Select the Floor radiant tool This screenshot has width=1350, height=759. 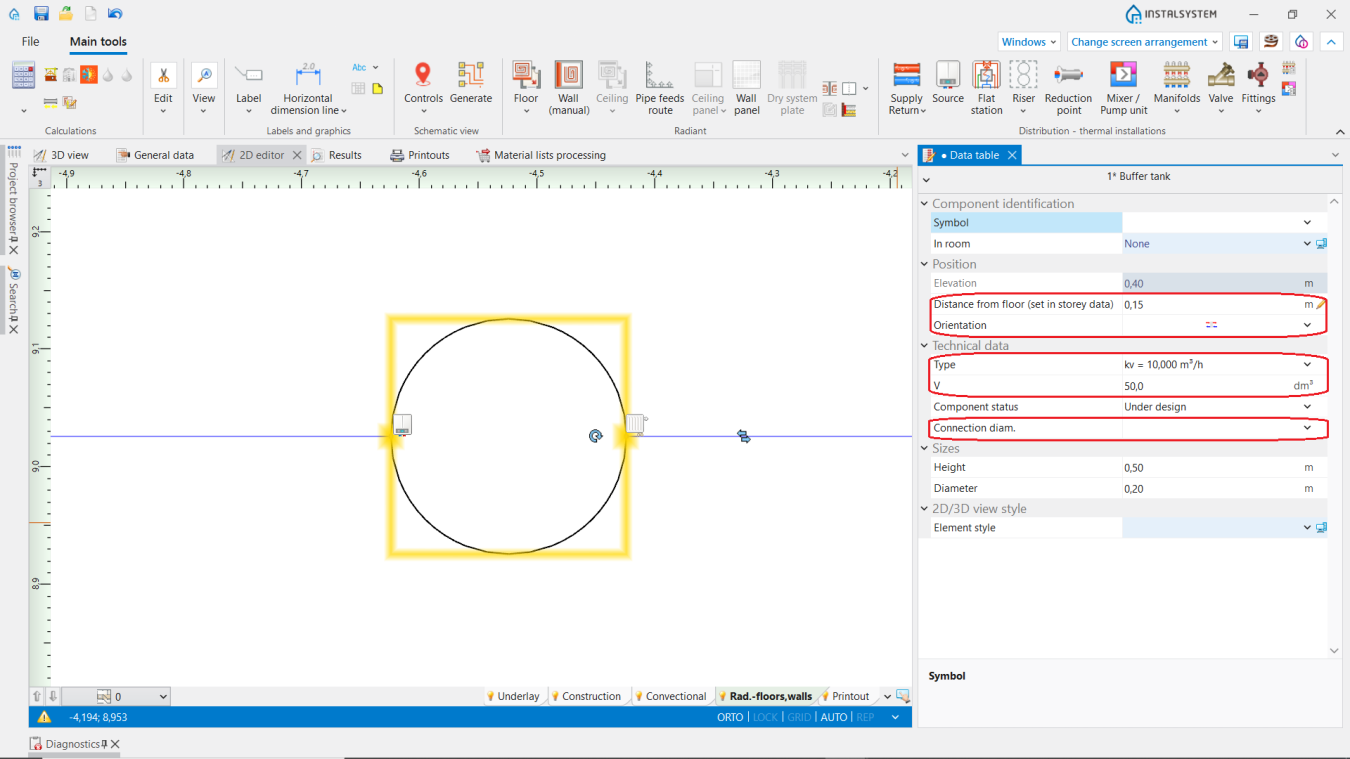[526, 87]
